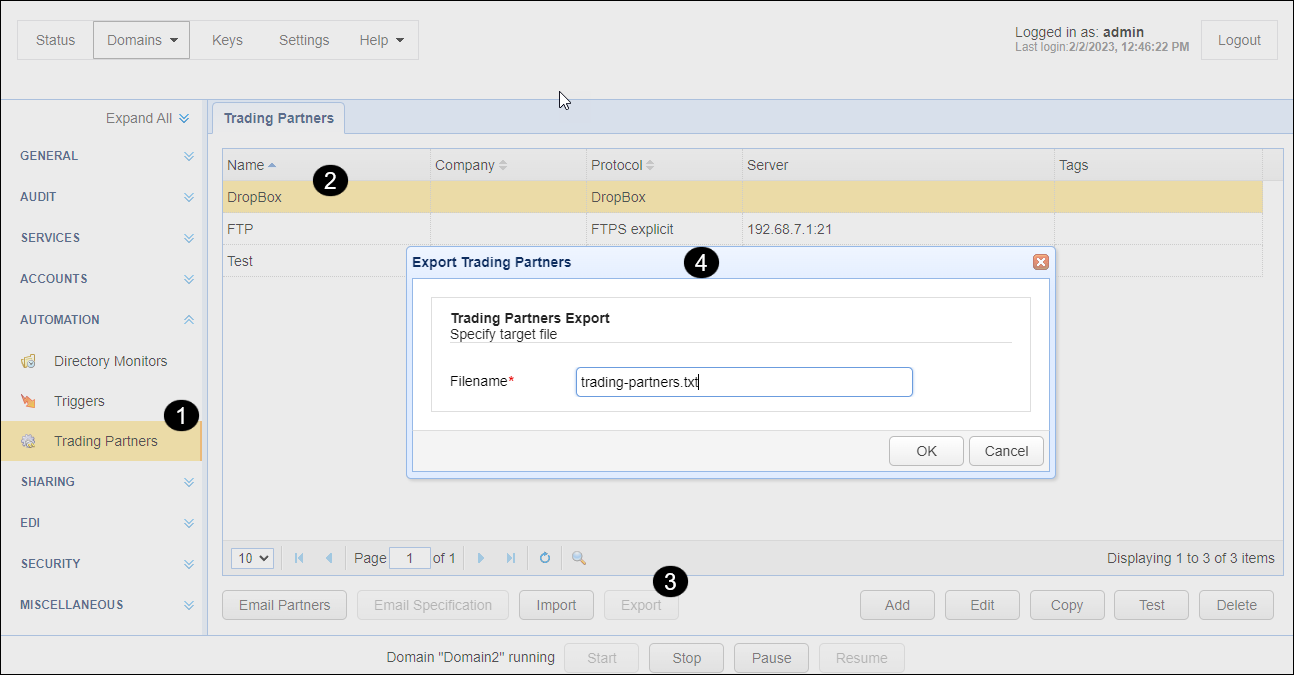Open the Status menu
This screenshot has width=1294, height=675.
coord(55,40)
